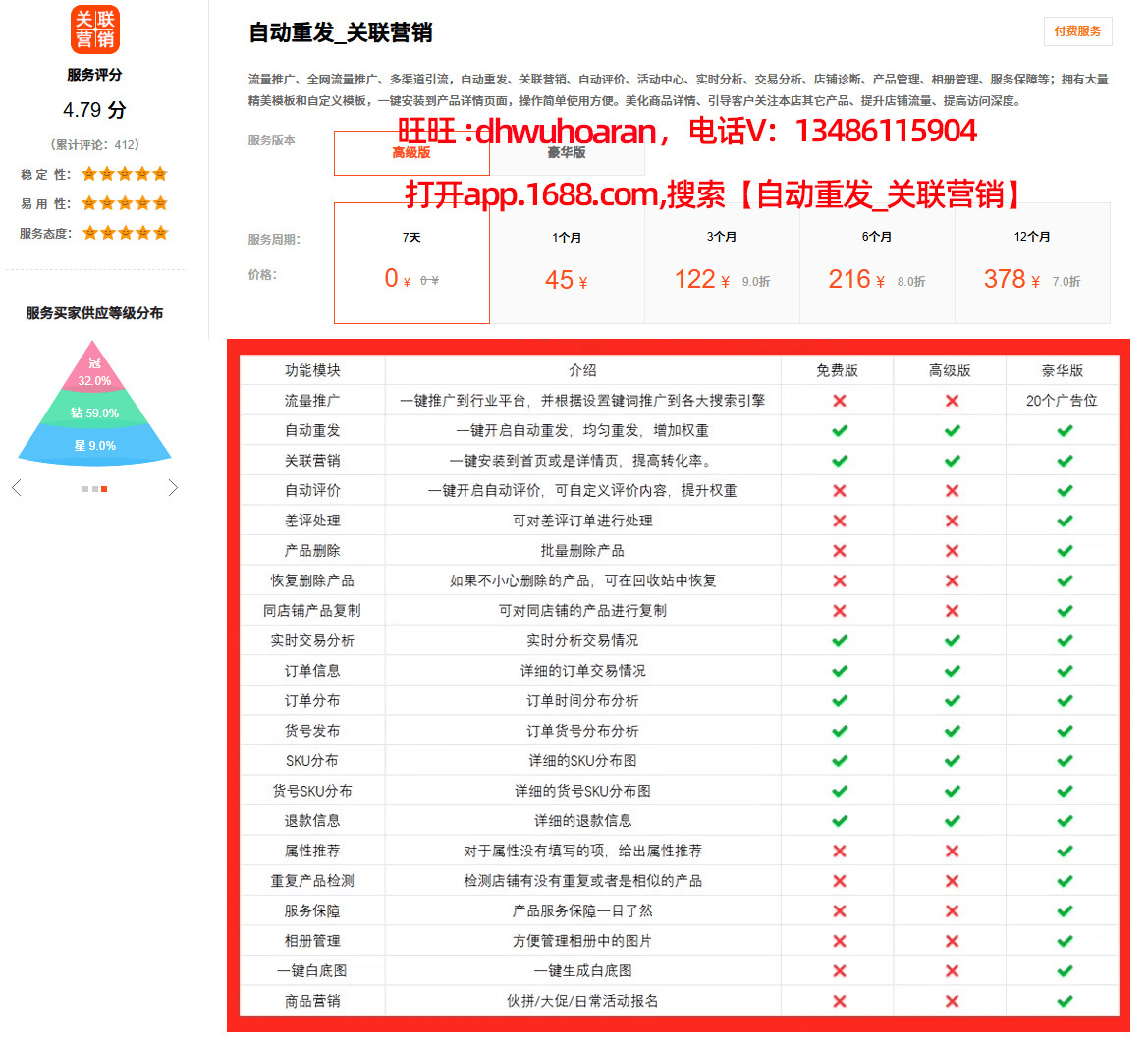The image size is (1148, 1046).
Task: Choose the 7天 service period at 0¥
Action: (411, 263)
